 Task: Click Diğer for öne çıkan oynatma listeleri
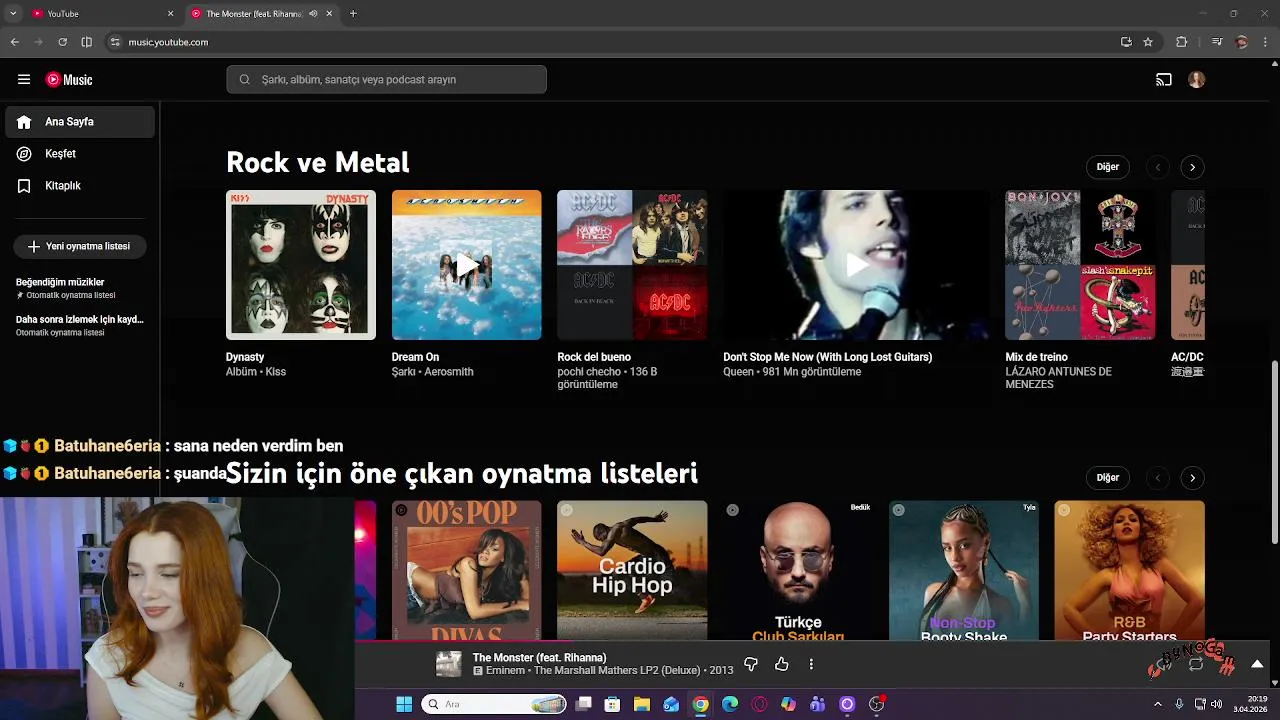pos(1107,478)
